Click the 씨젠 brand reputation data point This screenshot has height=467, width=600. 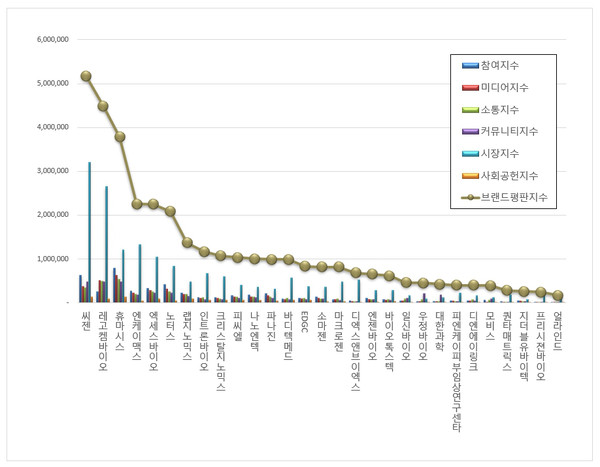click(86, 76)
